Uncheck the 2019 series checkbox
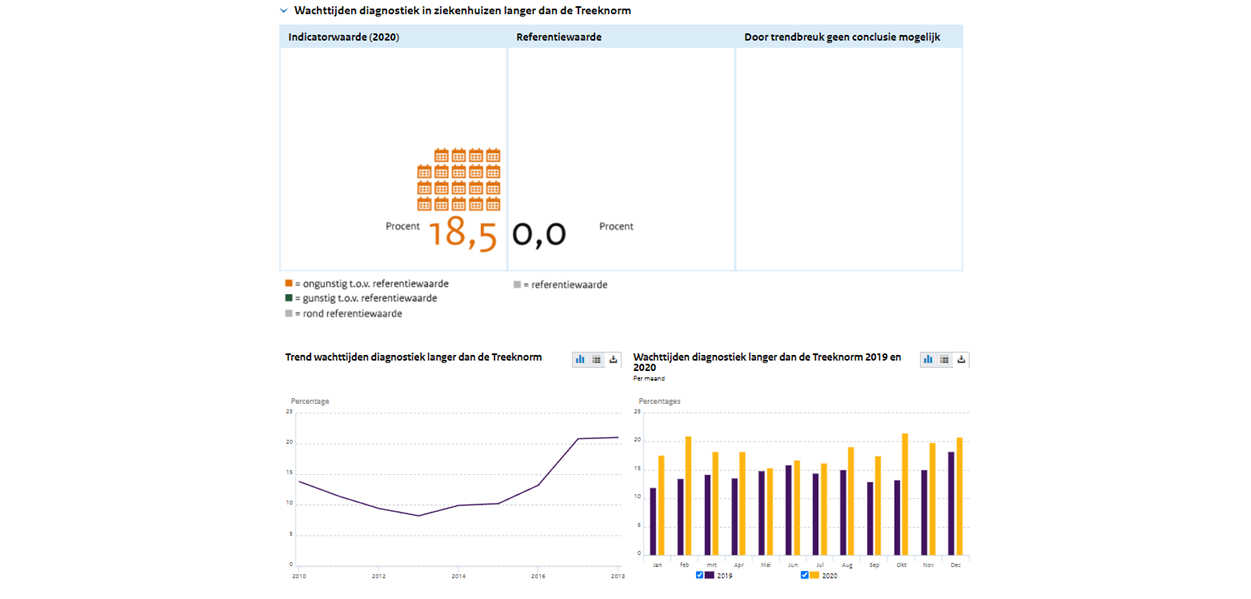The image size is (1251, 599). (x=700, y=575)
